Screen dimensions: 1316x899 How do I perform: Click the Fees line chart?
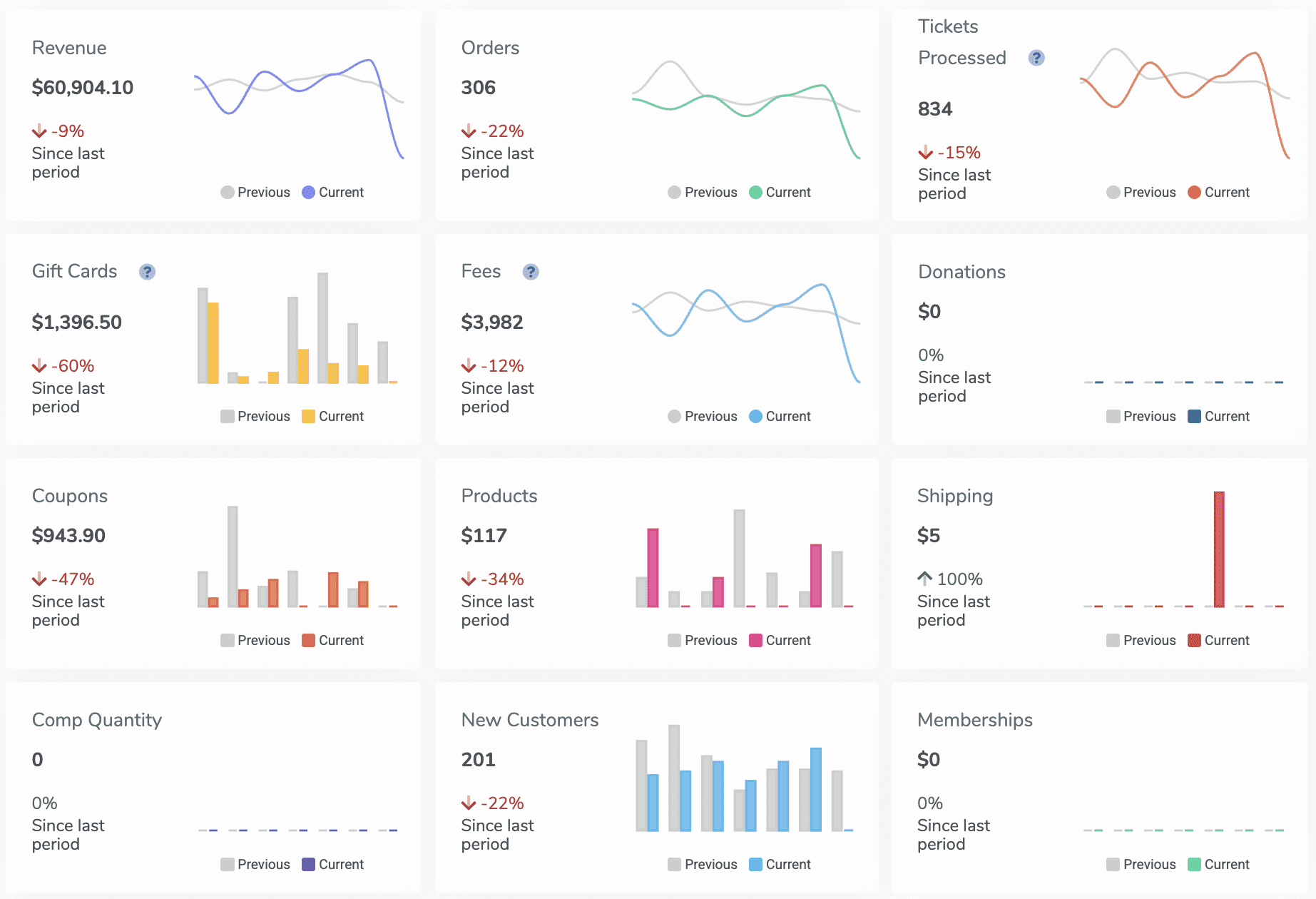[x=746, y=333]
